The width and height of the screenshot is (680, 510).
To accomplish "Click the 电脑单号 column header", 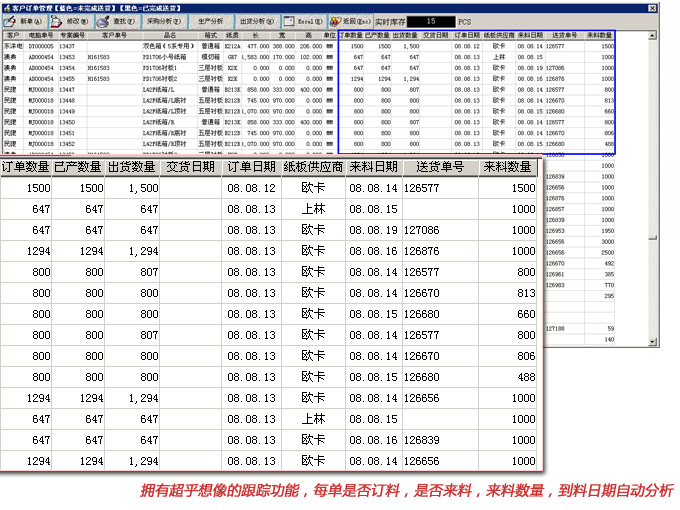I will pyautogui.click(x=40, y=35).
